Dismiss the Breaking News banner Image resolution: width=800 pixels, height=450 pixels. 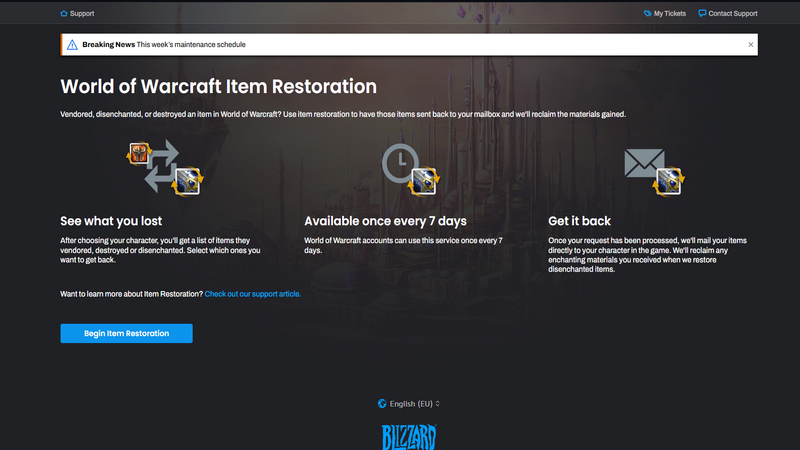point(751,45)
